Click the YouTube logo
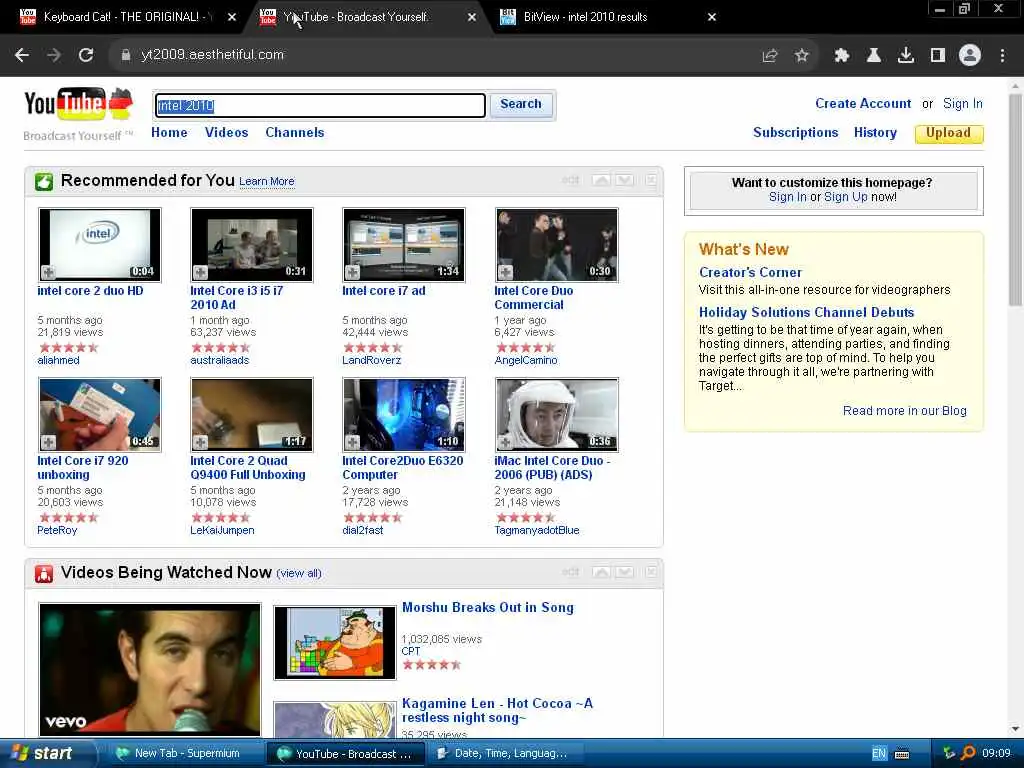 pyautogui.click(x=65, y=104)
